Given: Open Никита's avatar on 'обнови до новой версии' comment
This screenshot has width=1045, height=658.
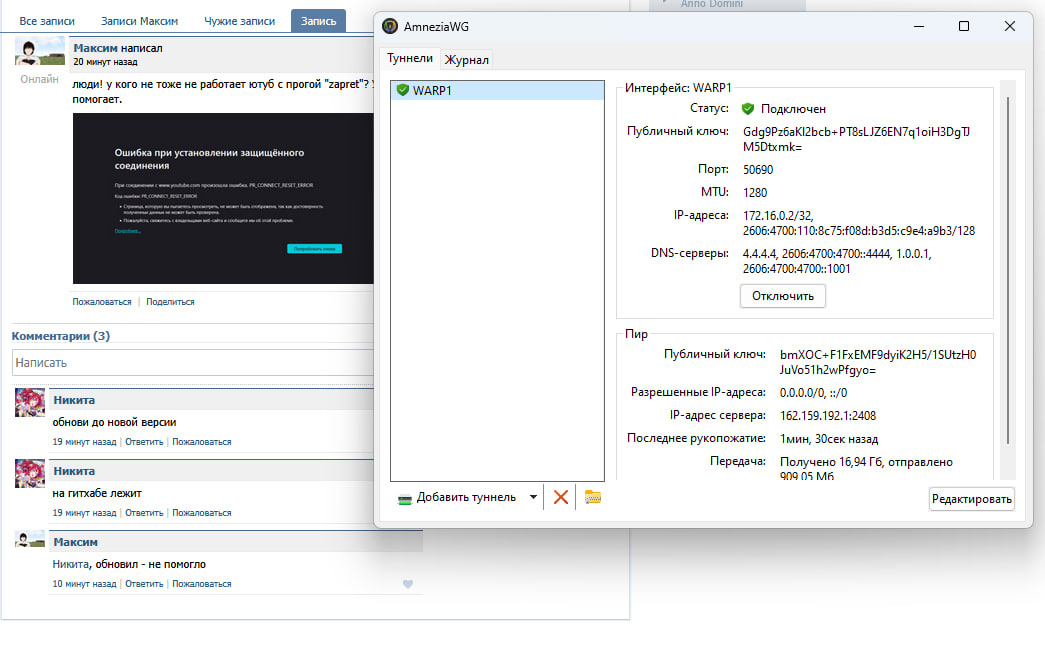Looking at the screenshot, I should pos(30,403).
